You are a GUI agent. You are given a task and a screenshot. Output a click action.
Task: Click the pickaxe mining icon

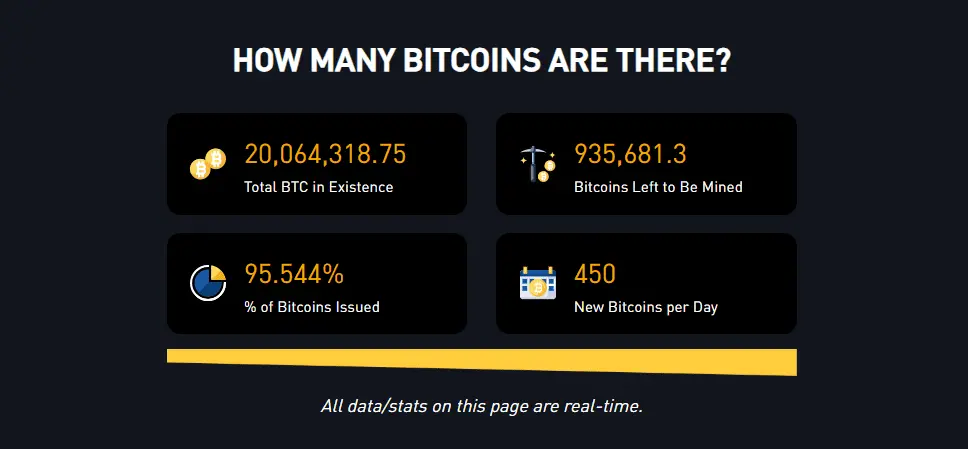point(537,164)
